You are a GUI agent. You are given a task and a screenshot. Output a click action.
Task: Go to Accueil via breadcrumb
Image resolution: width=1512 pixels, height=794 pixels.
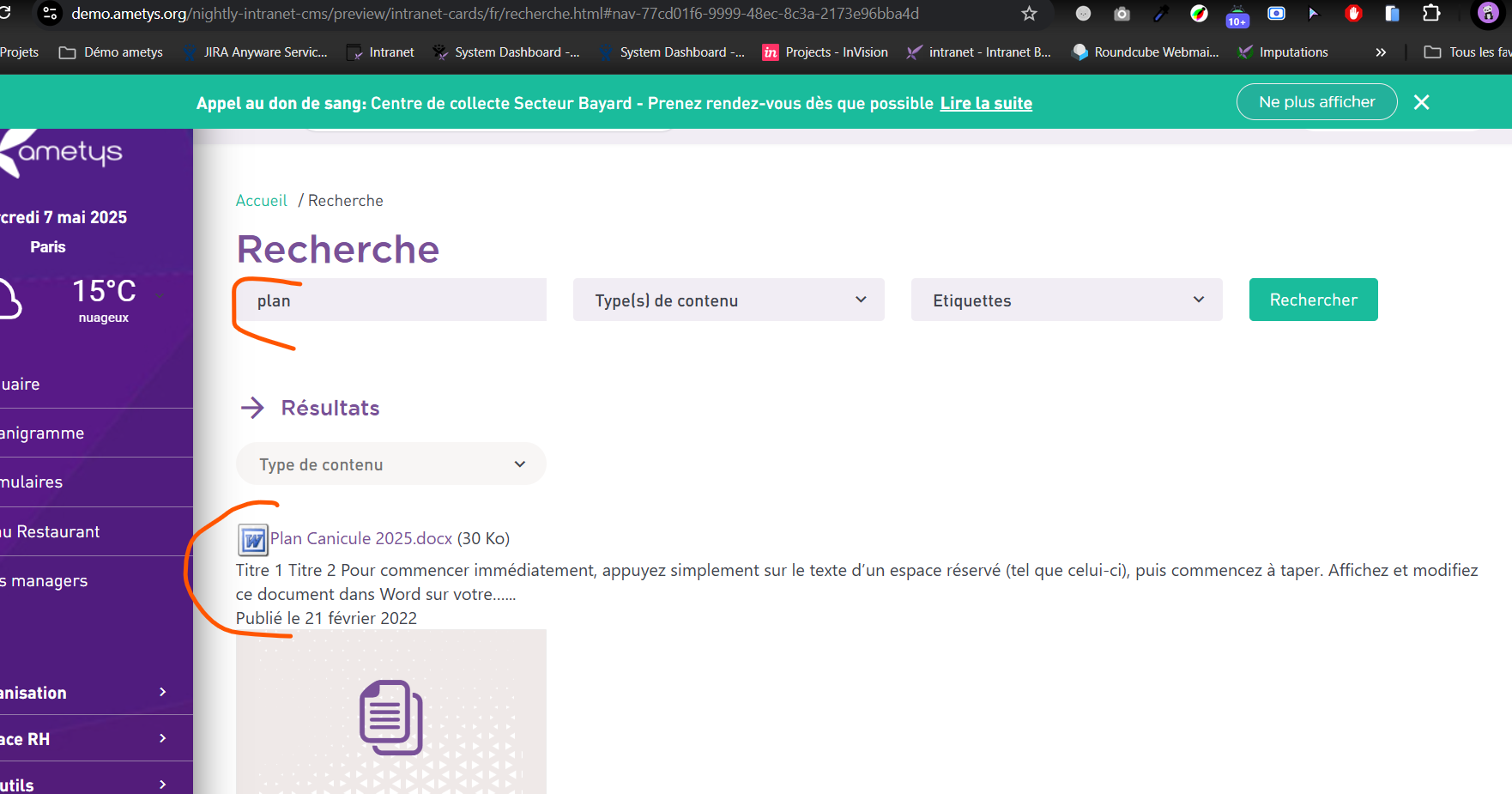click(x=261, y=200)
